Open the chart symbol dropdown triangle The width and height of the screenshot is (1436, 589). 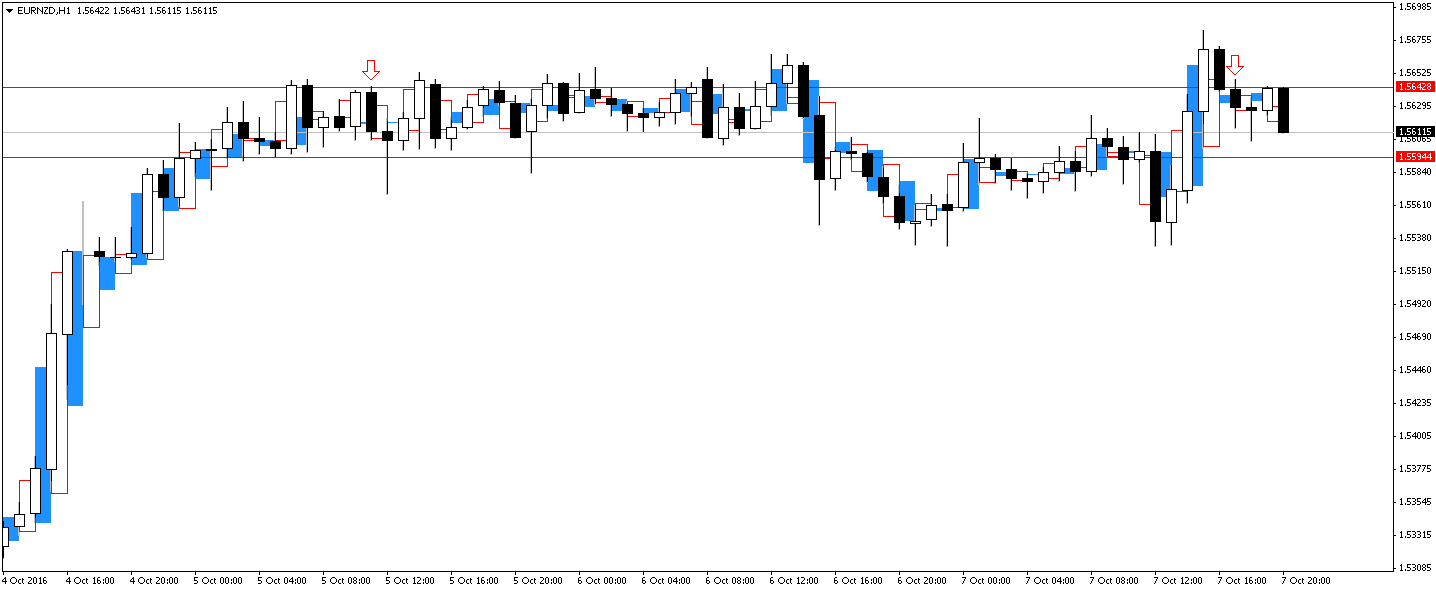8,13
